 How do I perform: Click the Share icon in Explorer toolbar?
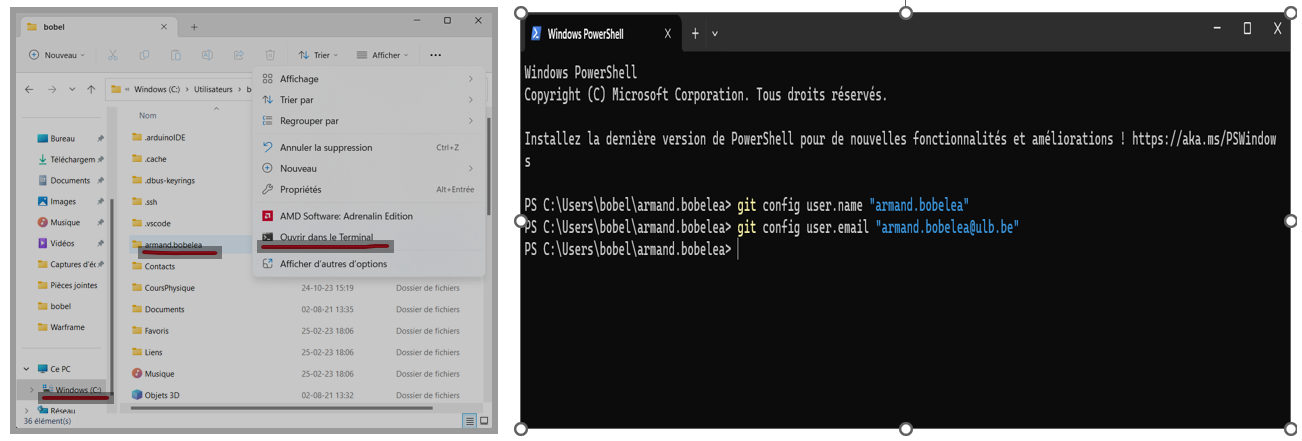pos(239,55)
